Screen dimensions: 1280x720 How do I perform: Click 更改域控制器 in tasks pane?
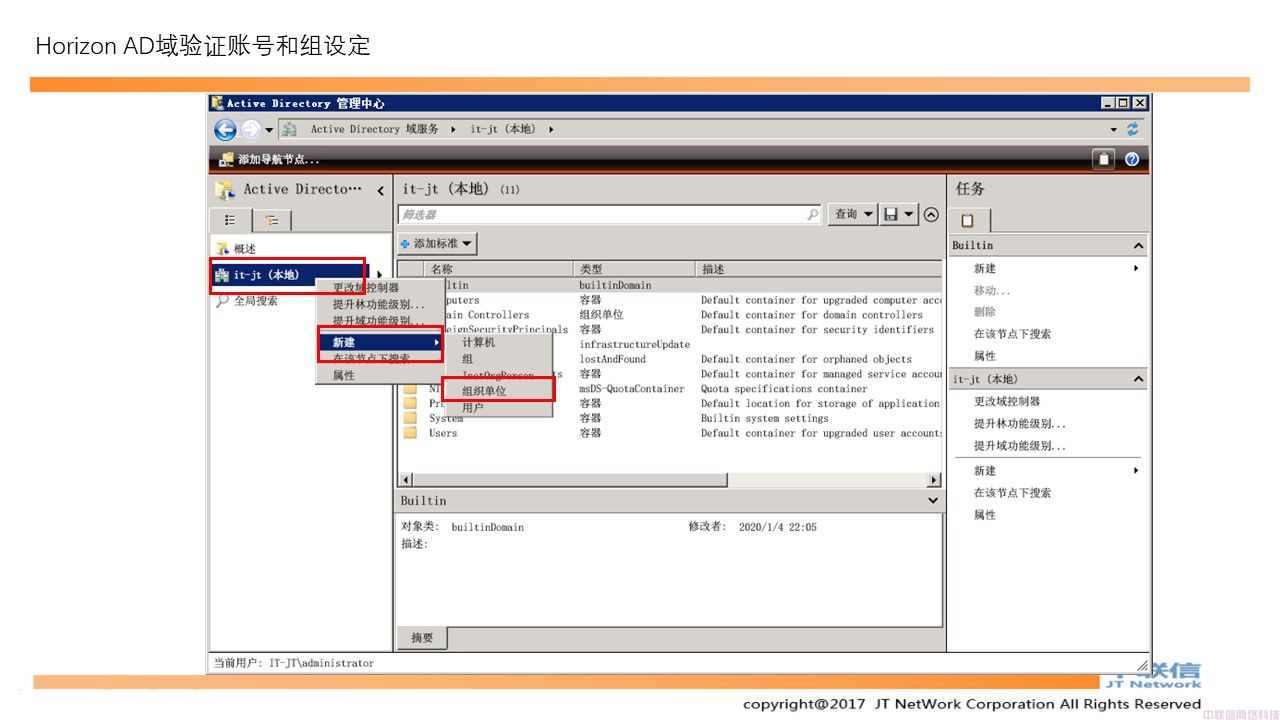(1007, 401)
